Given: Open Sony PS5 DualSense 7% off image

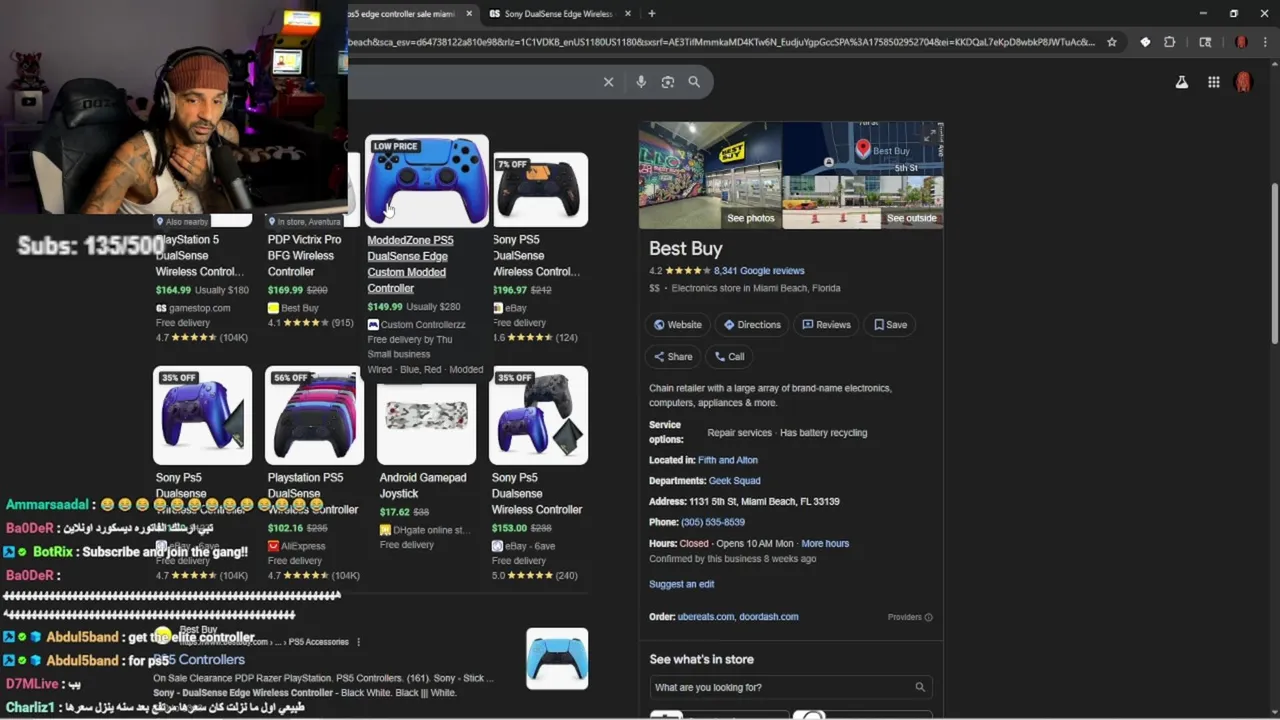Looking at the screenshot, I should pyautogui.click(x=540, y=189).
